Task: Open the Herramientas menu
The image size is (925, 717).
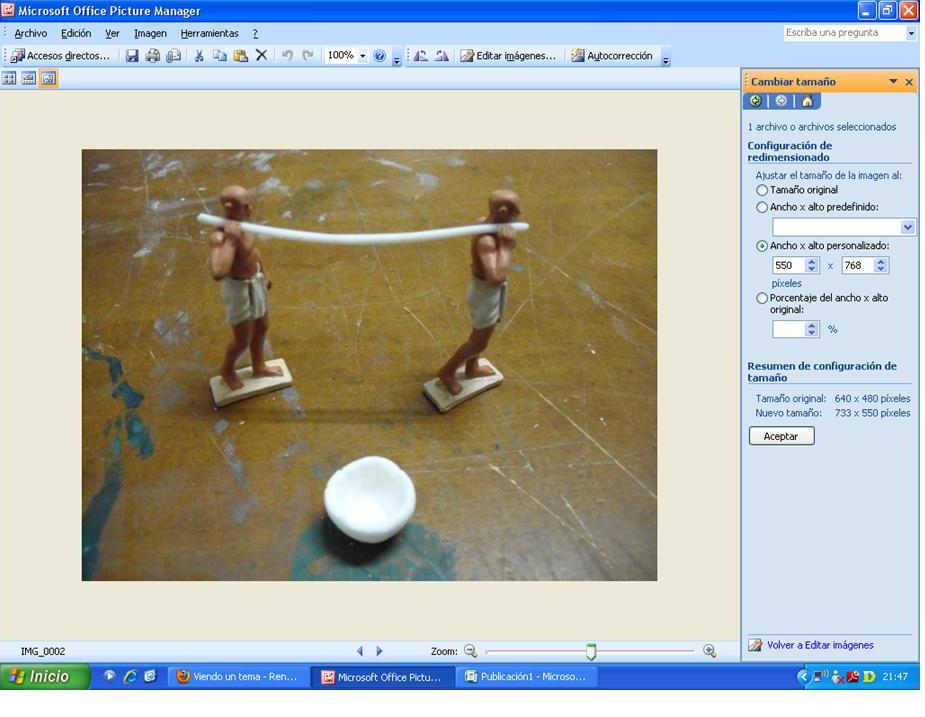Action: (209, 33)
